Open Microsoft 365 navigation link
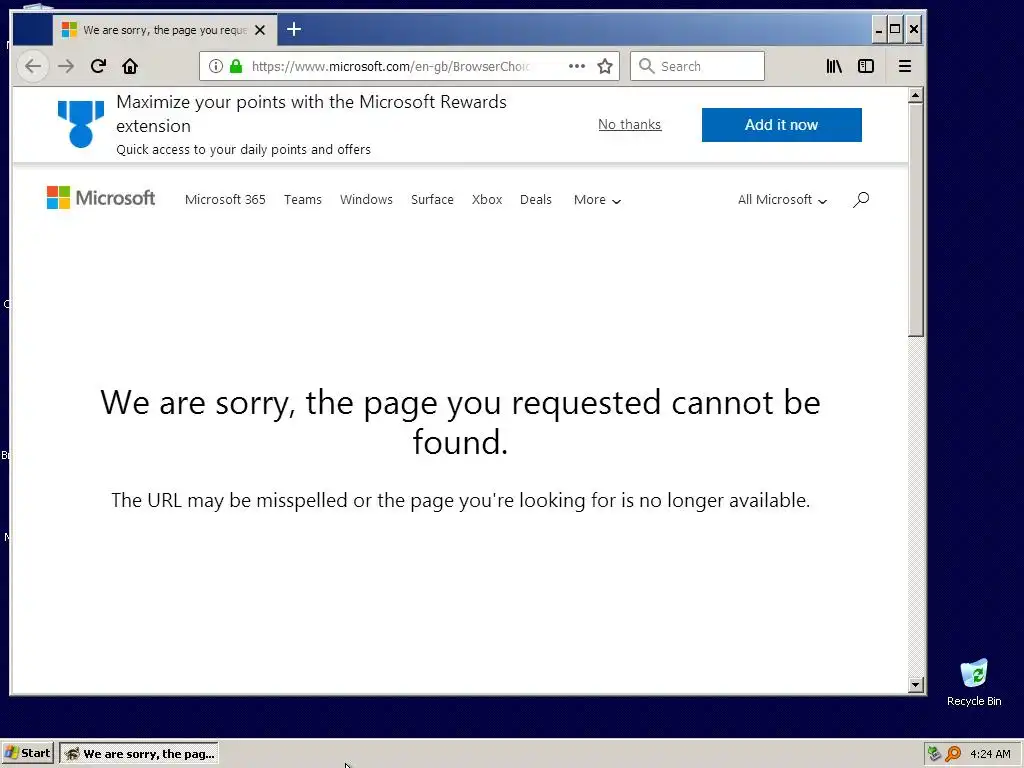The image size is (1024, 768). (225, 199)
